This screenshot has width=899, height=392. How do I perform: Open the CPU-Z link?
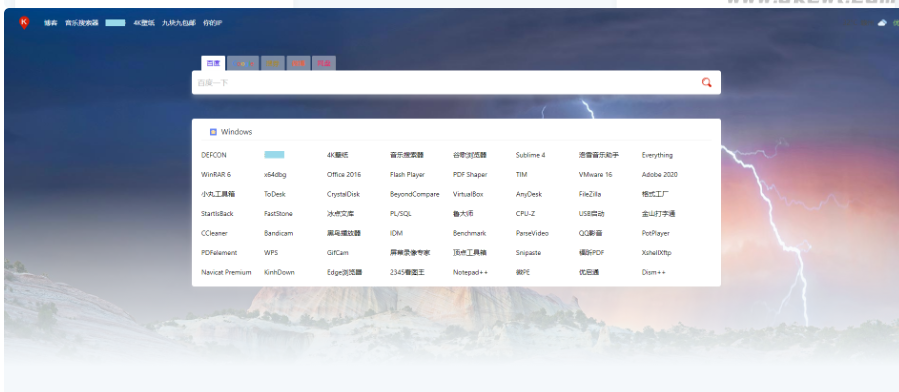point(525,214)
